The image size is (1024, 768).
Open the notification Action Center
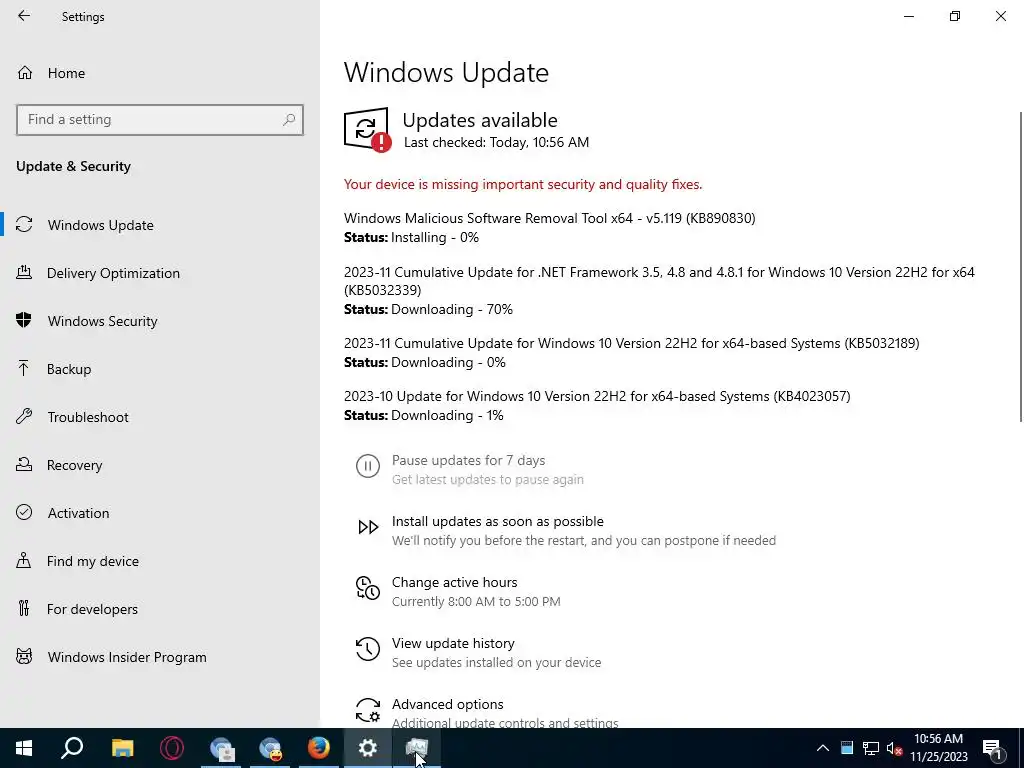click(x=992, y=749)
